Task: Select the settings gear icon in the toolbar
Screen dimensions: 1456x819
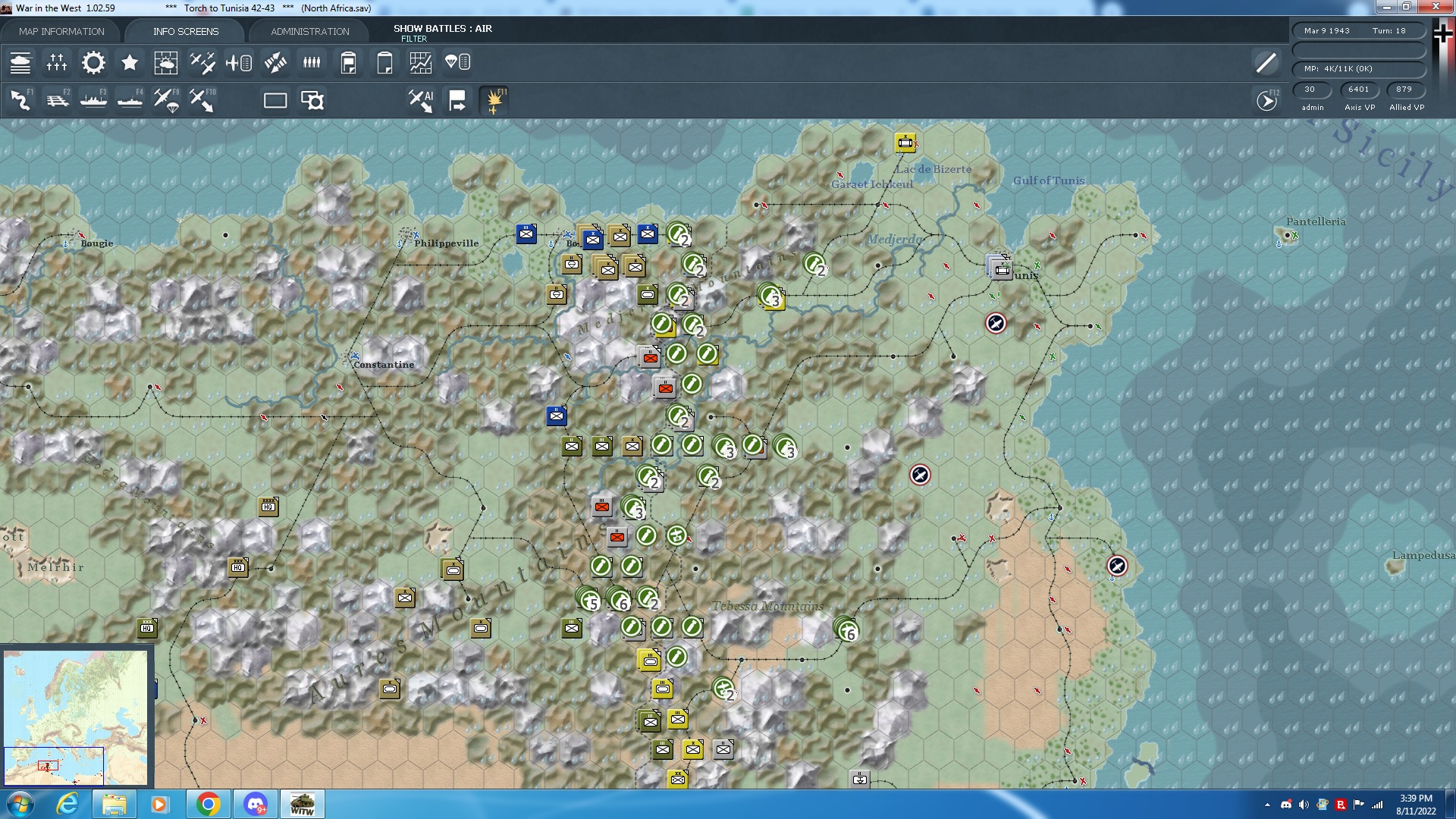Action: point(93,62)
